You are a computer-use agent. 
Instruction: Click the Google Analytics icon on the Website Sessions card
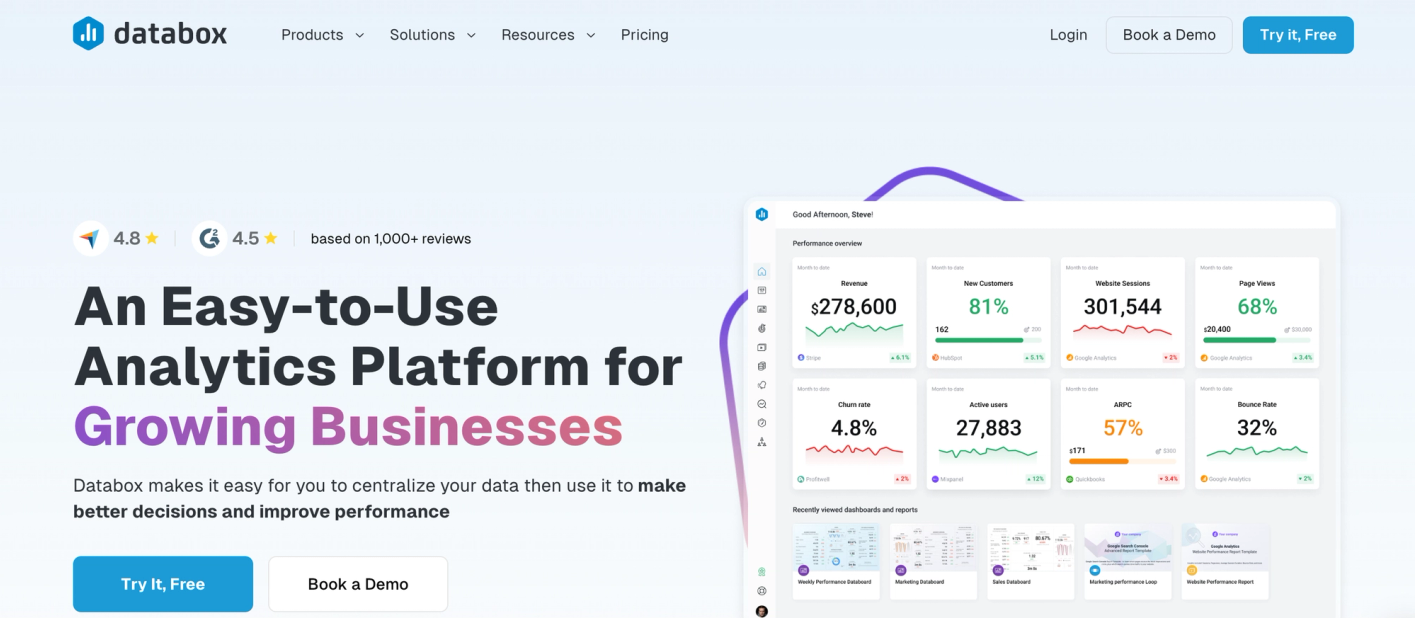pyautogui.click(x=1069, y=357)
